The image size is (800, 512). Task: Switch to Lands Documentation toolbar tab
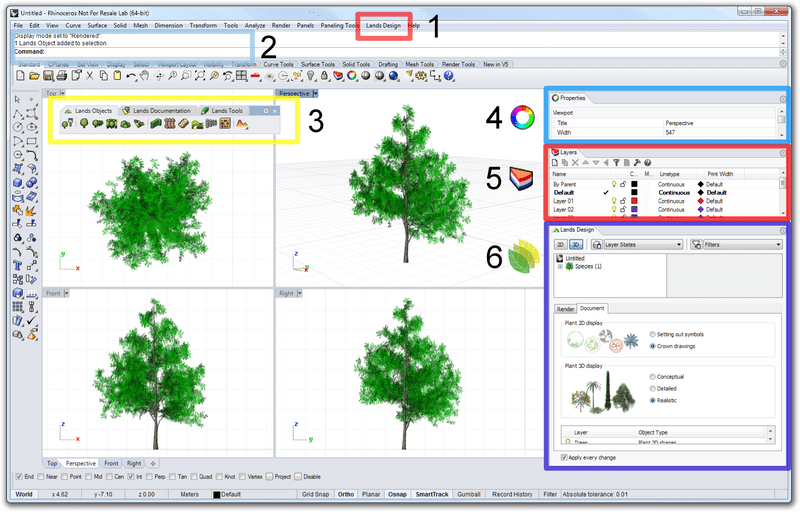point(156,111)
